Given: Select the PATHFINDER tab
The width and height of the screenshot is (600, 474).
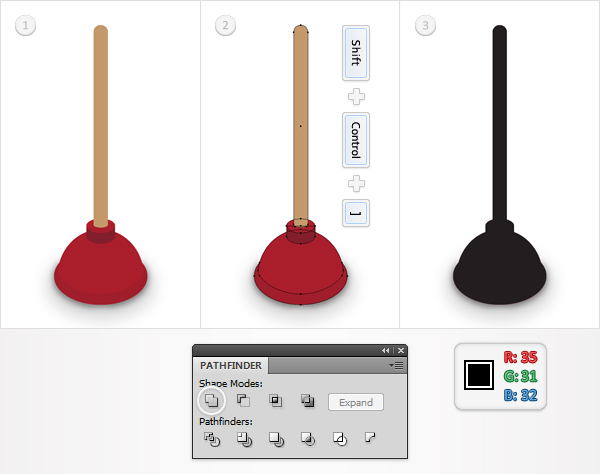Looking at the screenshot, I should [231, 366].
